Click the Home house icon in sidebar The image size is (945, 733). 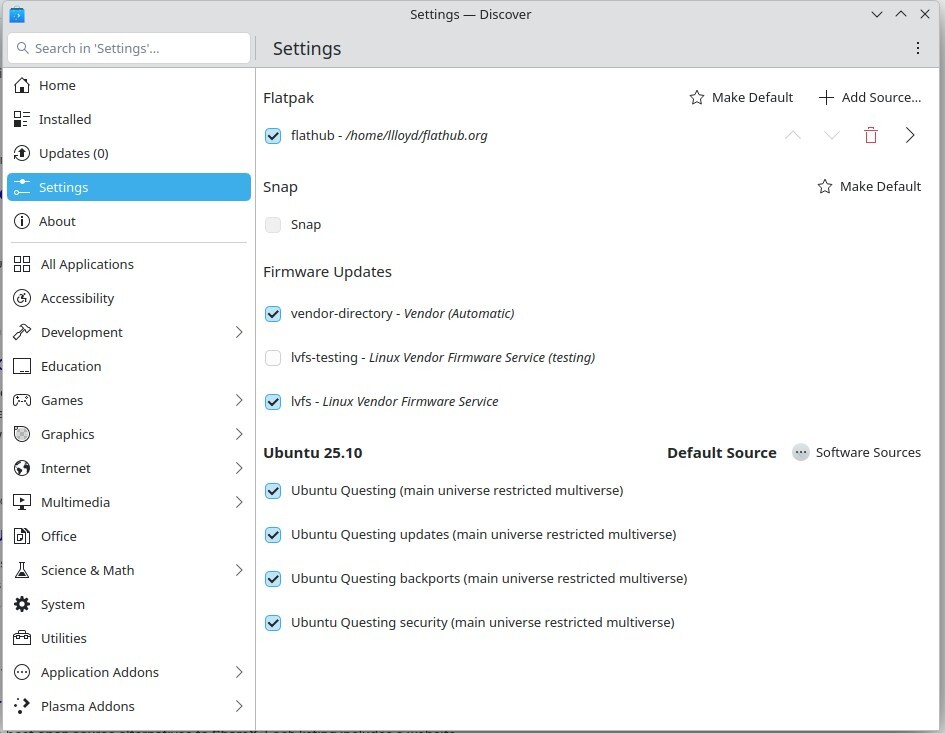tap(22, 86)
